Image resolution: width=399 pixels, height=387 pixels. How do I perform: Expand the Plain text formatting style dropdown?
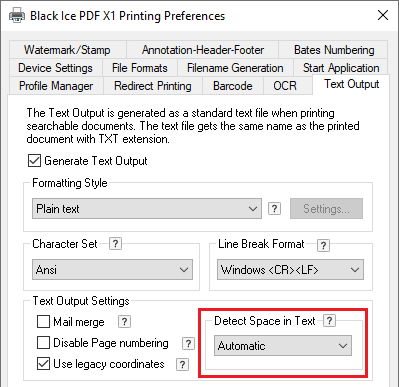coord(147,209)
